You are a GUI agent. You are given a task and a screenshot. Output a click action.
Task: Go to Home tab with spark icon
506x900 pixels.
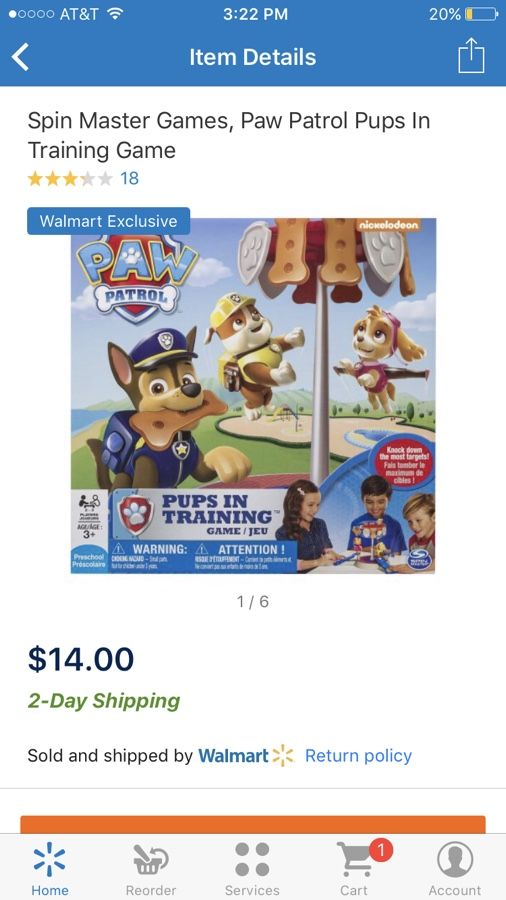click(x=49, y=867)
